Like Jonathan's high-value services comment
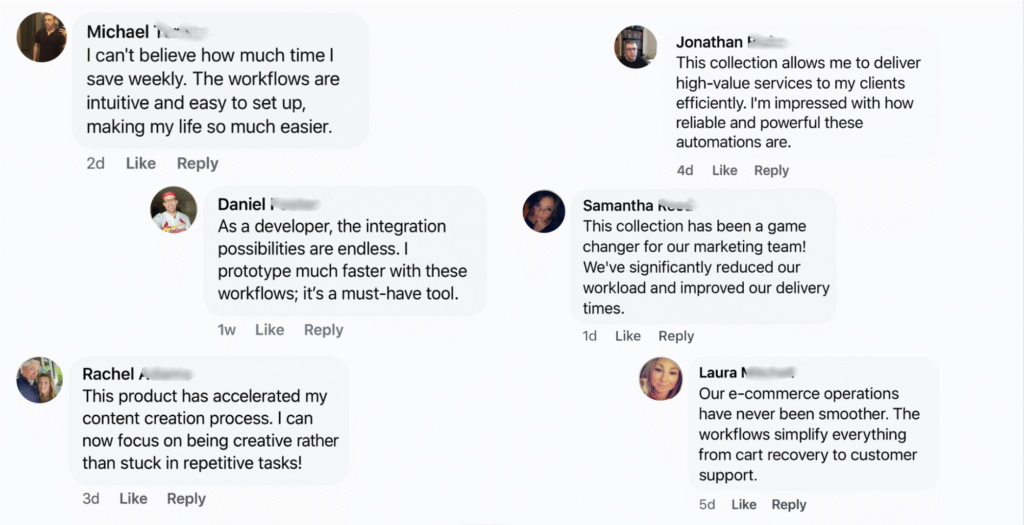 (x=724, y=170)
